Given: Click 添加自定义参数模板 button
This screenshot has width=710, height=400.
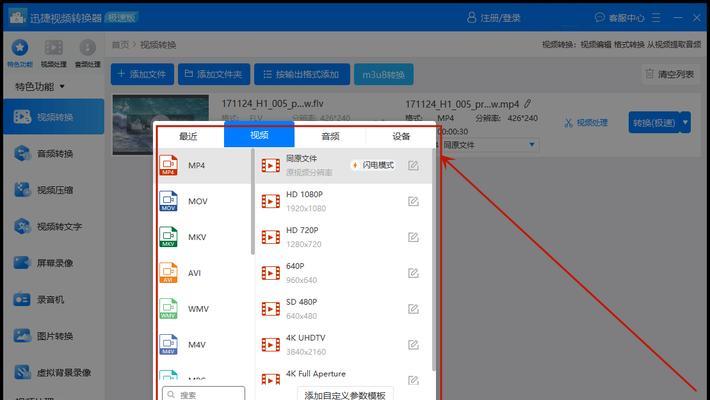Looking at the screenshot, I should tap(345, 394).
